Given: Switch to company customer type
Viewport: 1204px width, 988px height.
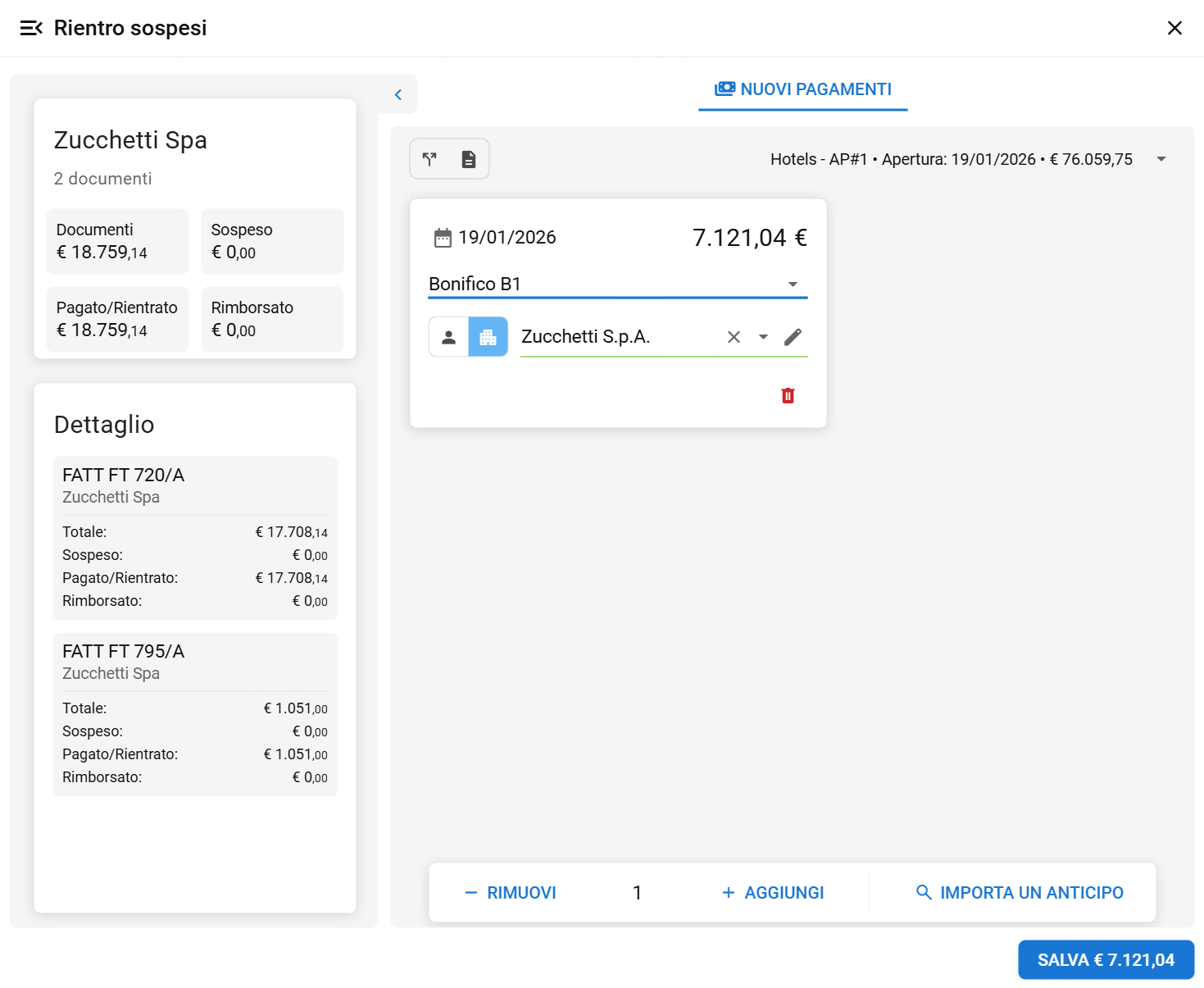Looking at the screenshot, I should click(x=488, y=337).
